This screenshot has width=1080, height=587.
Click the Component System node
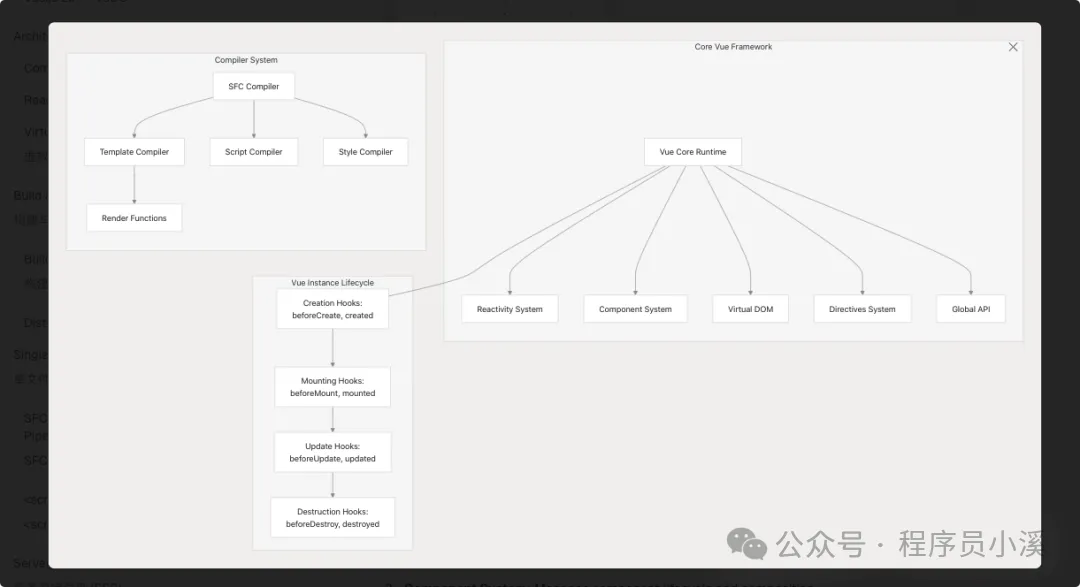point(635,309)
